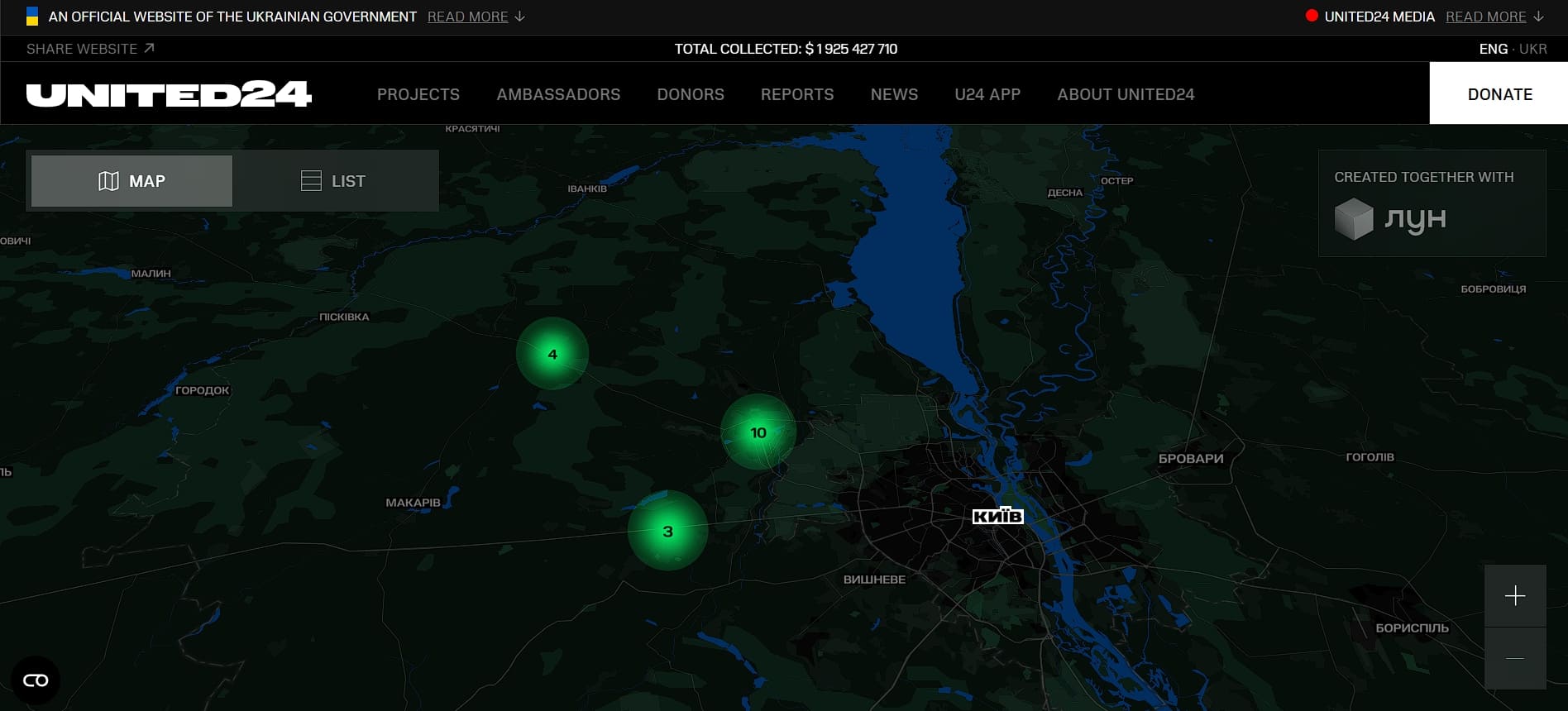Expand Read More next to UNITED24 Media
The height and width of the screenshot is (711, 1568).
coord(1494,17)
